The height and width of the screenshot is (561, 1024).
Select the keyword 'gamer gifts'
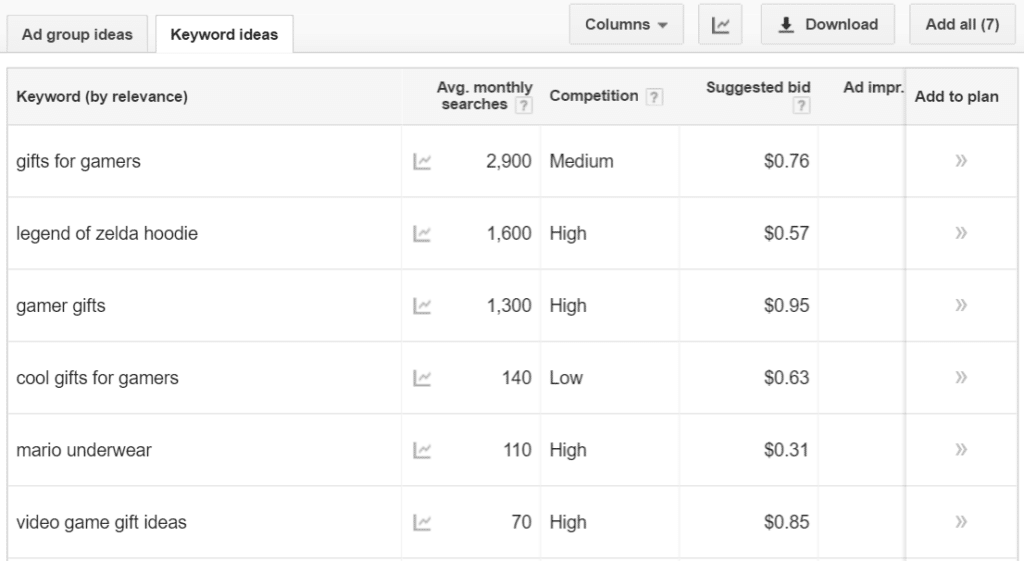(61, 306)
